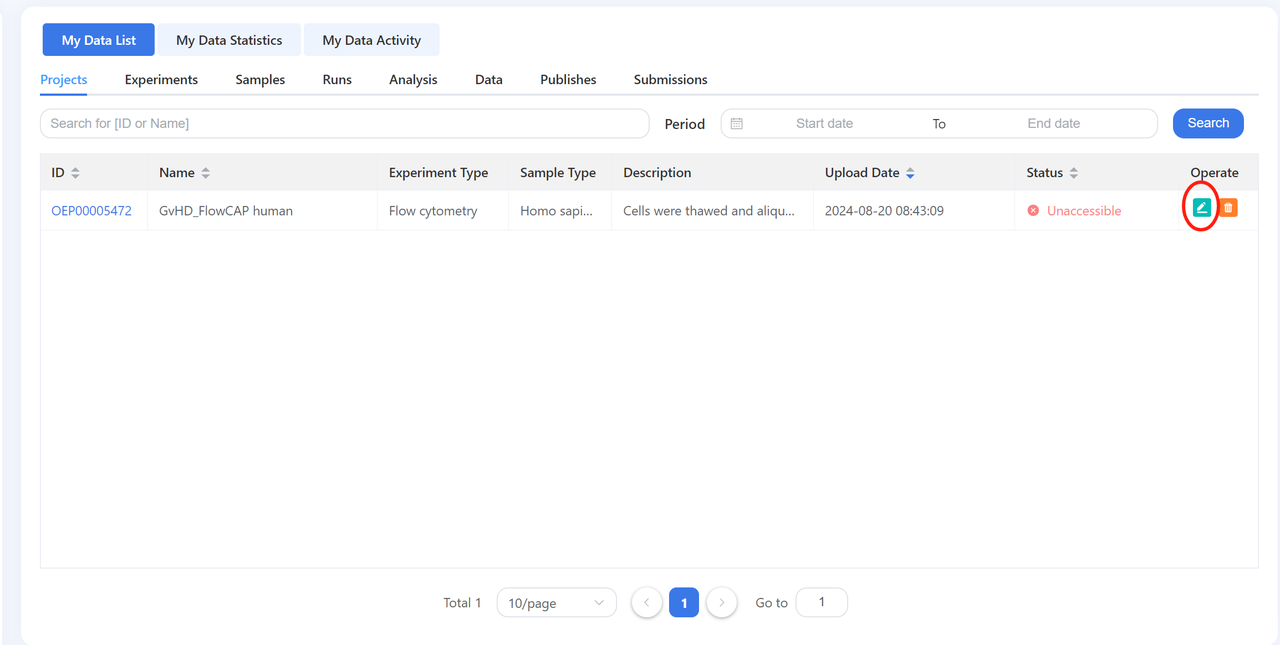Sort by Upload Date arrows

[x=910, y=173]
